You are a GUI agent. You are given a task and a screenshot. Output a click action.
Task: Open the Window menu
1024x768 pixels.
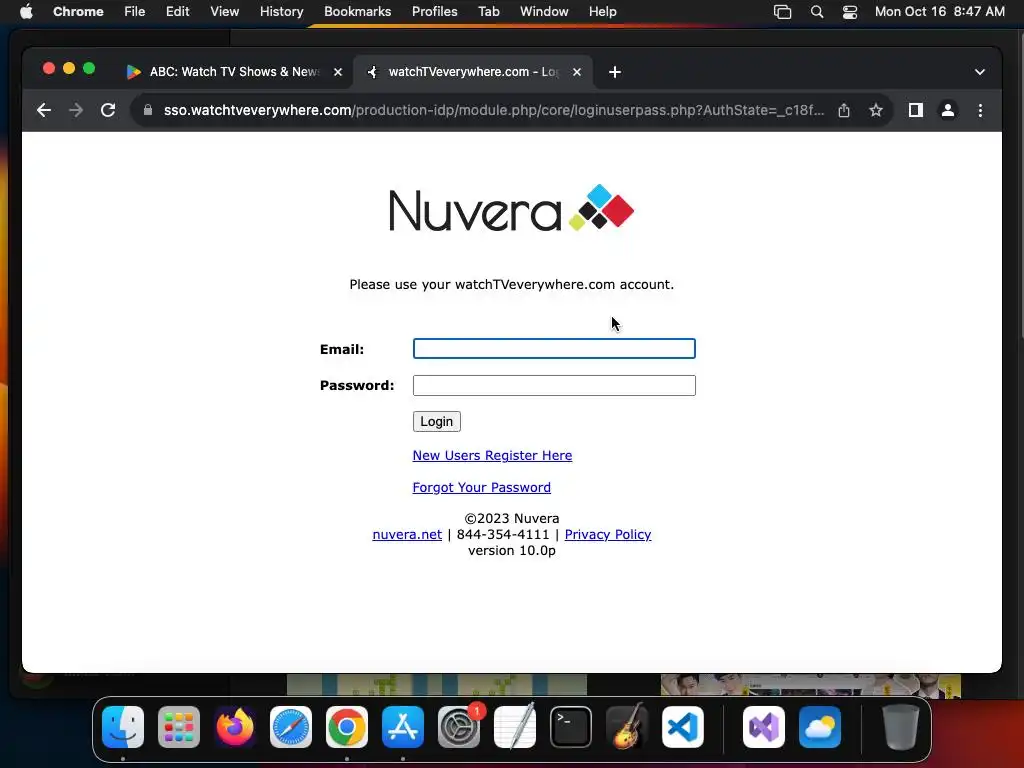(544, 12)
